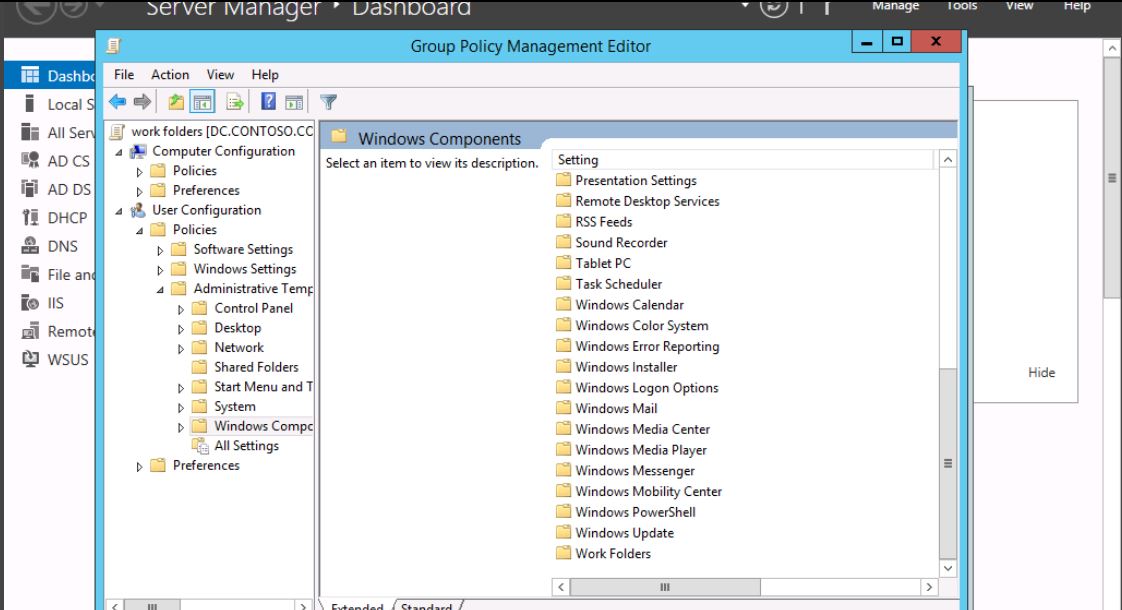1122x610 pixels.
Task: Open DNS role in Server Manager sidebar
Action: click(x=50, y=246)
